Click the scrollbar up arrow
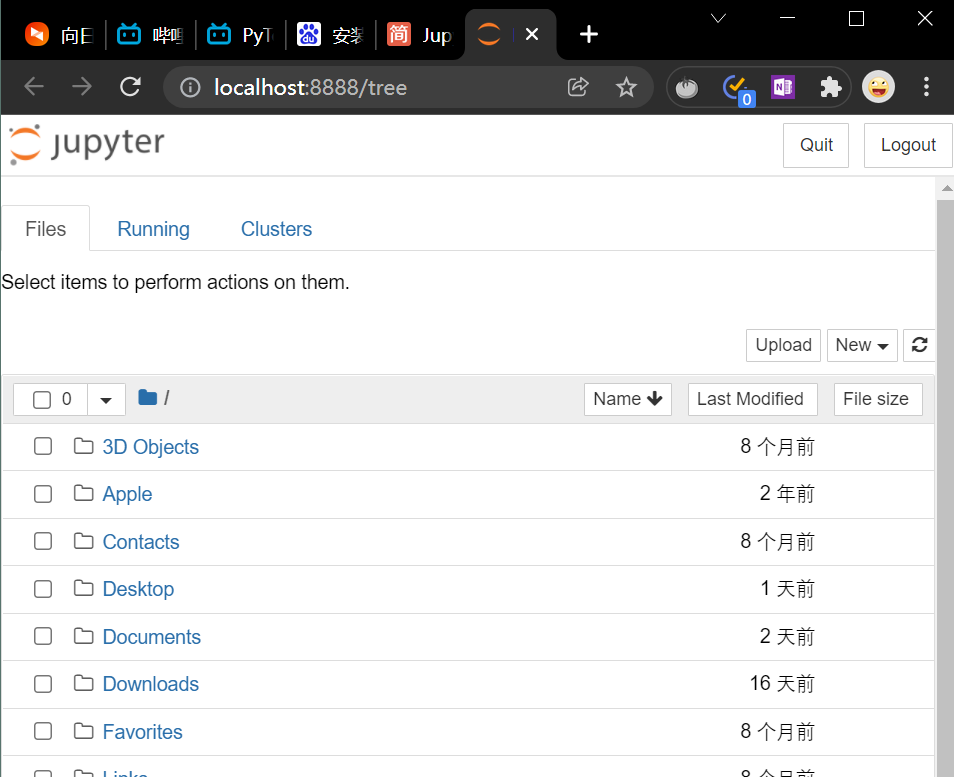The height and width of the screenshot is (777, 954). click(x=946, y=189)
